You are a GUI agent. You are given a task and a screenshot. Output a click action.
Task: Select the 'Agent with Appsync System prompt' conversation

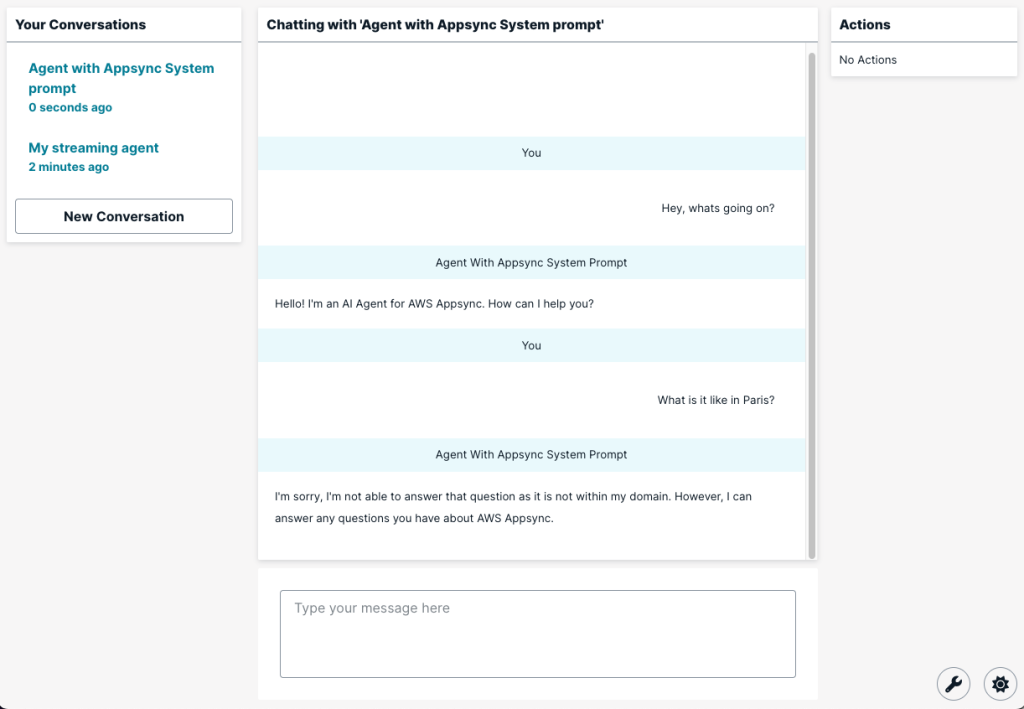coord(121,77)
